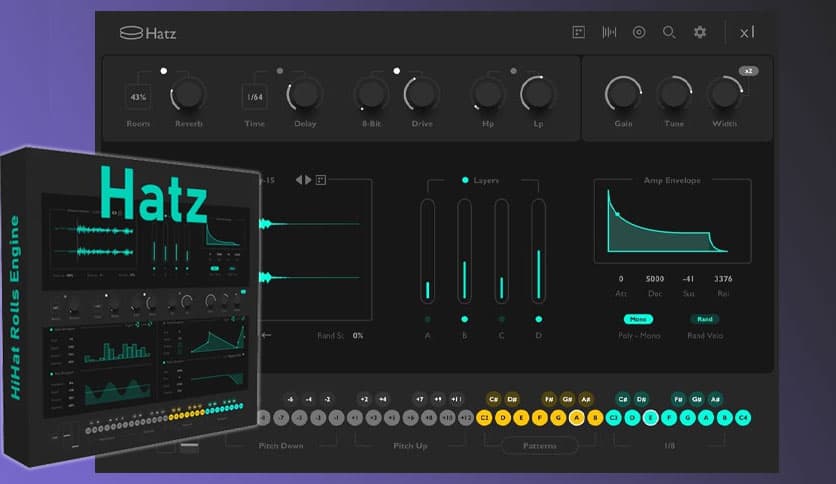
Task: Click the Rand Velo button
Action: [703, 319]
